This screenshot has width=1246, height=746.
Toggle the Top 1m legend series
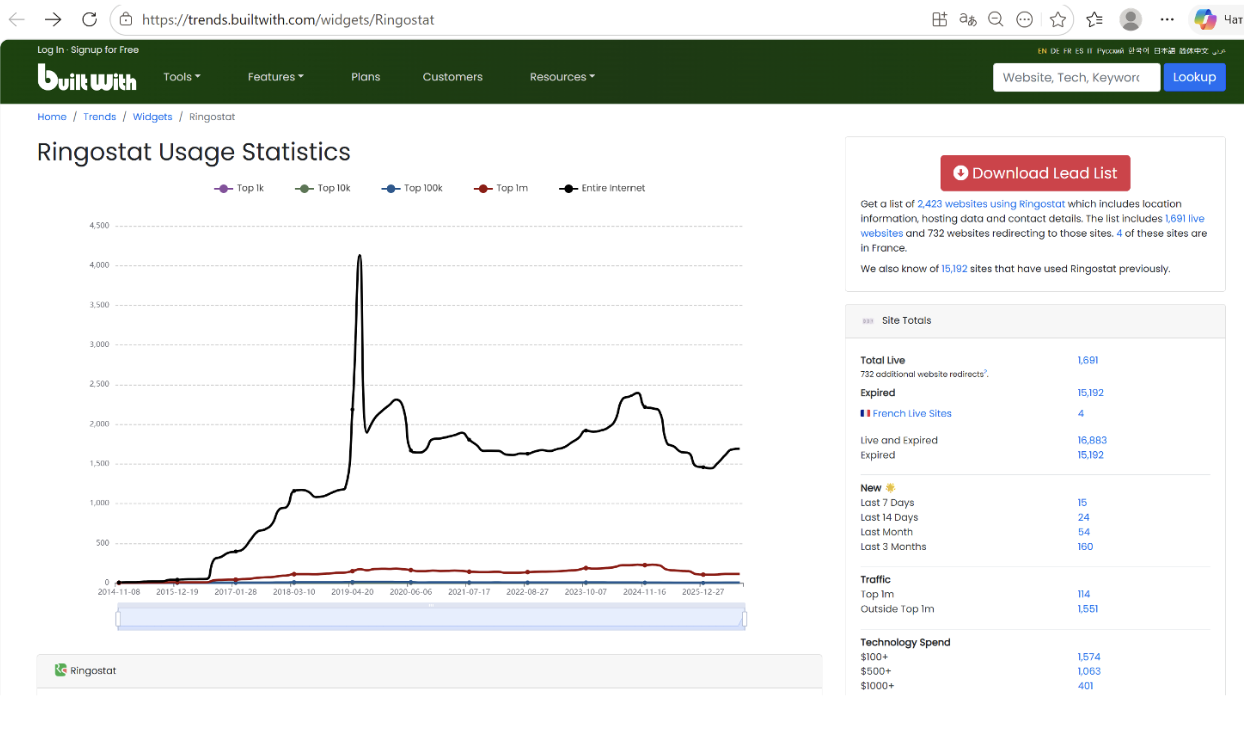click(x=501, y=188)
